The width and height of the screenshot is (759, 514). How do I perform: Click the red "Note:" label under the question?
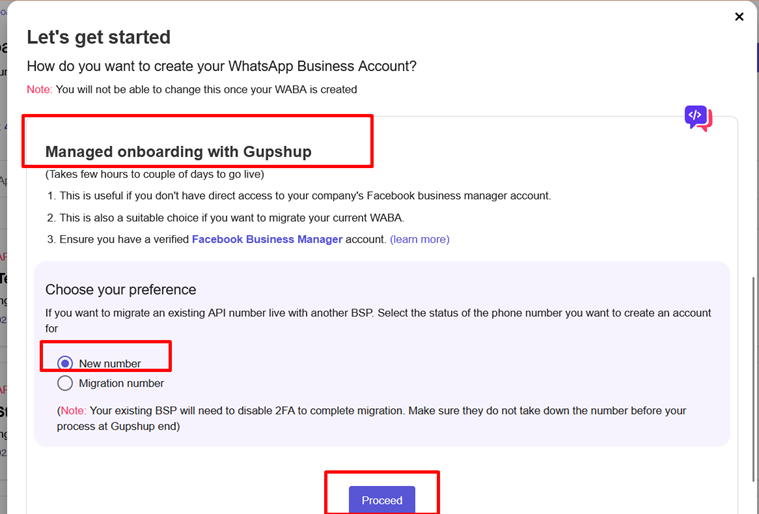[x=39, y=90]
